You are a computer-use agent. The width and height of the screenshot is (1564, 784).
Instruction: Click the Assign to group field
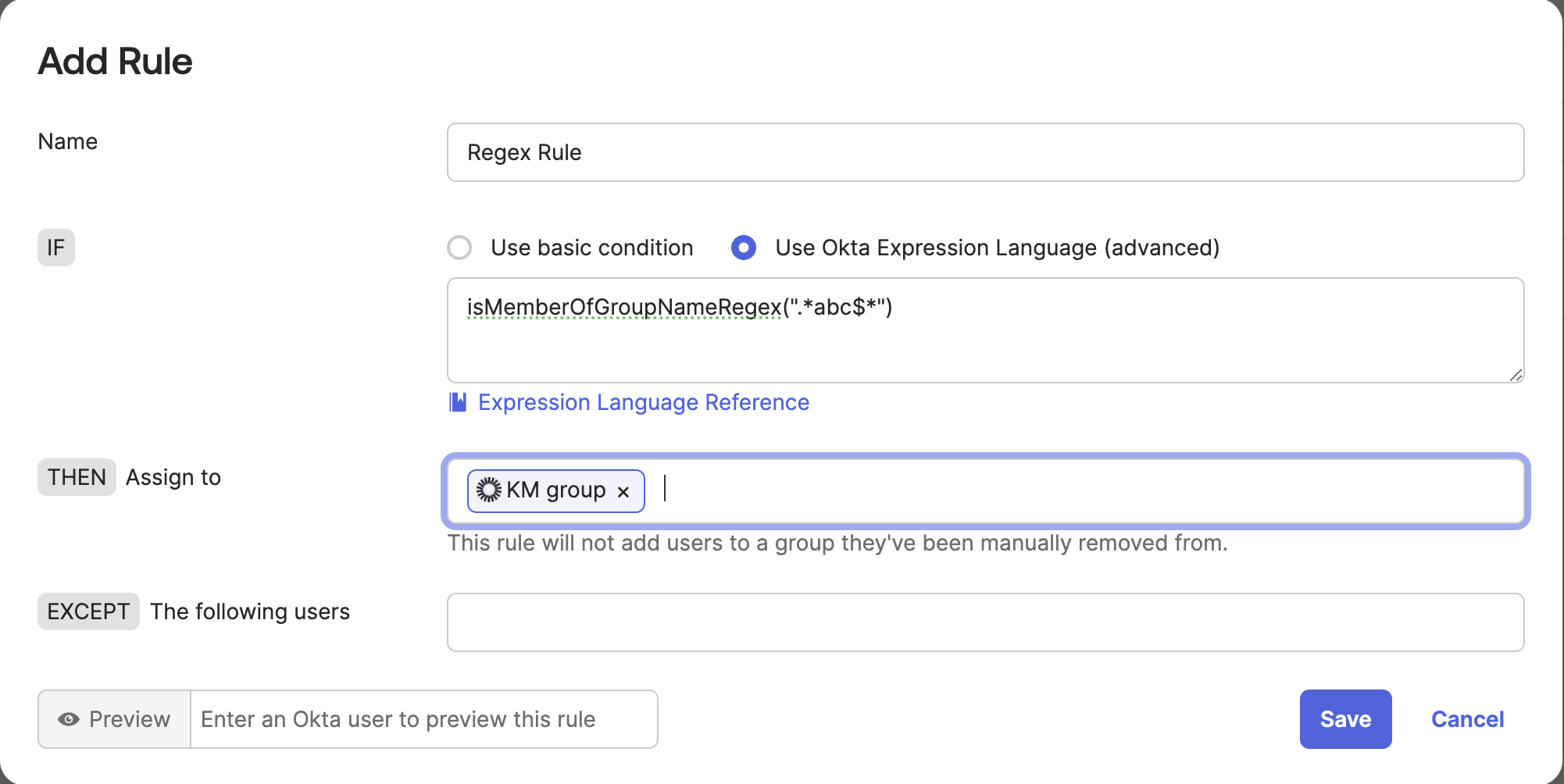(x=985, y=491)
